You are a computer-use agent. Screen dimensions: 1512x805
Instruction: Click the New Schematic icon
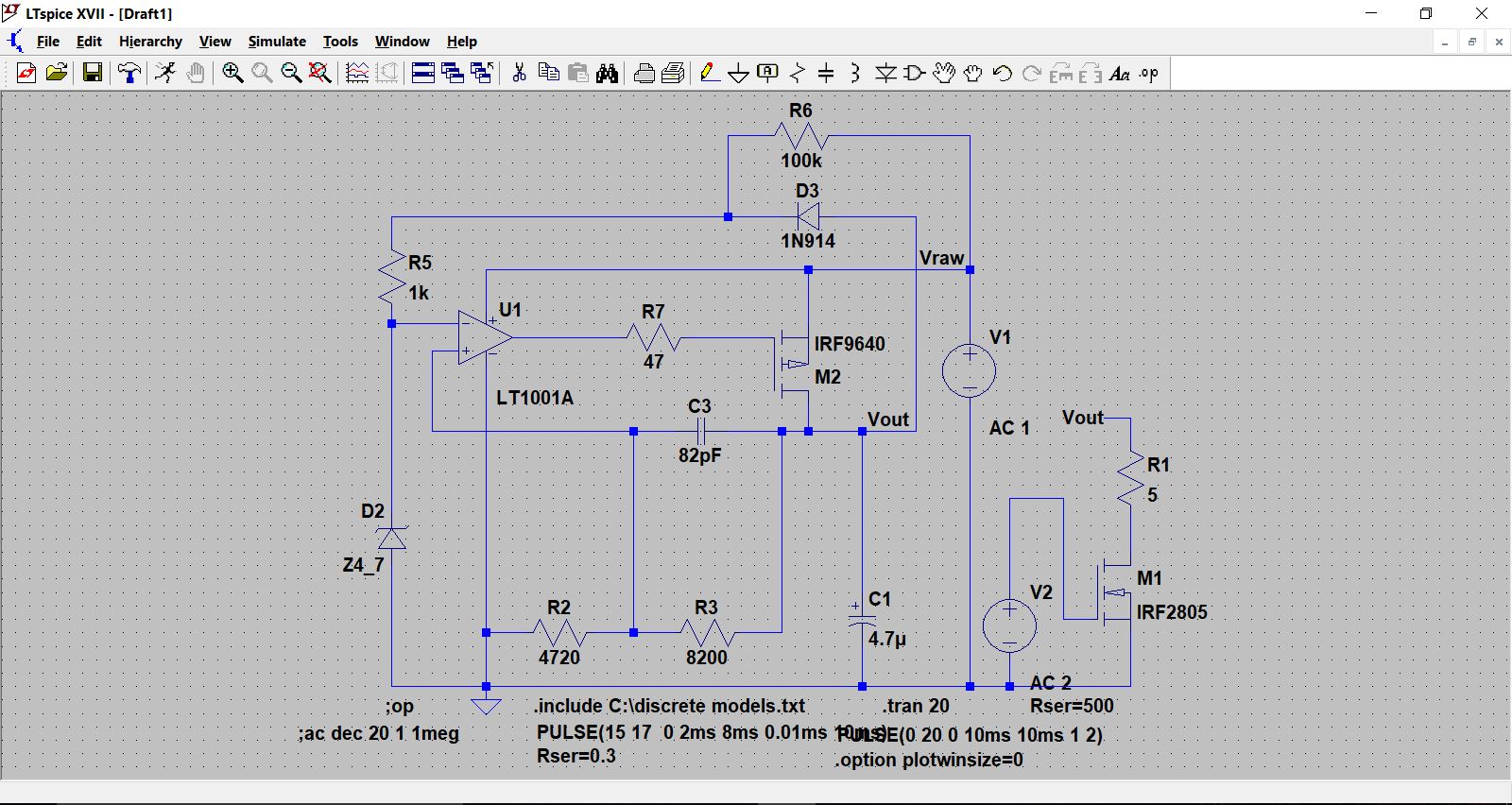26,73
